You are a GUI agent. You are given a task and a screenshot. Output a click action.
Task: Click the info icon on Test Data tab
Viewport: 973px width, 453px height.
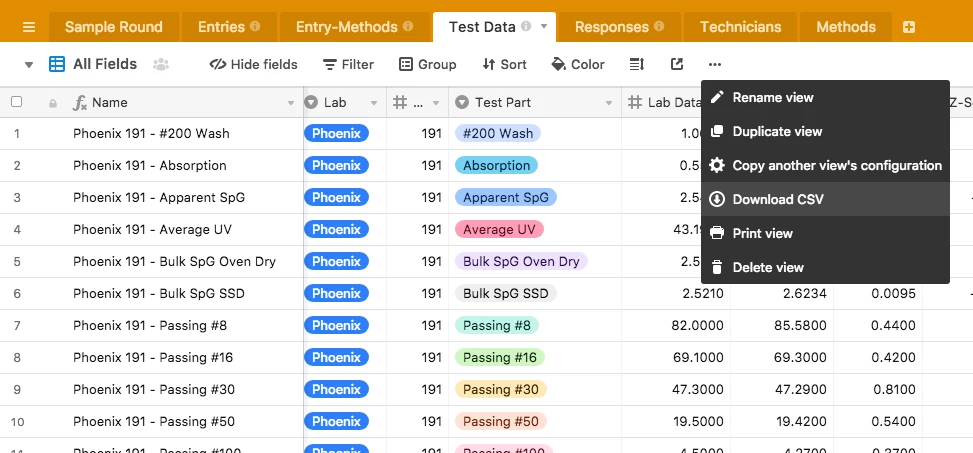click(x=526, y=27)
